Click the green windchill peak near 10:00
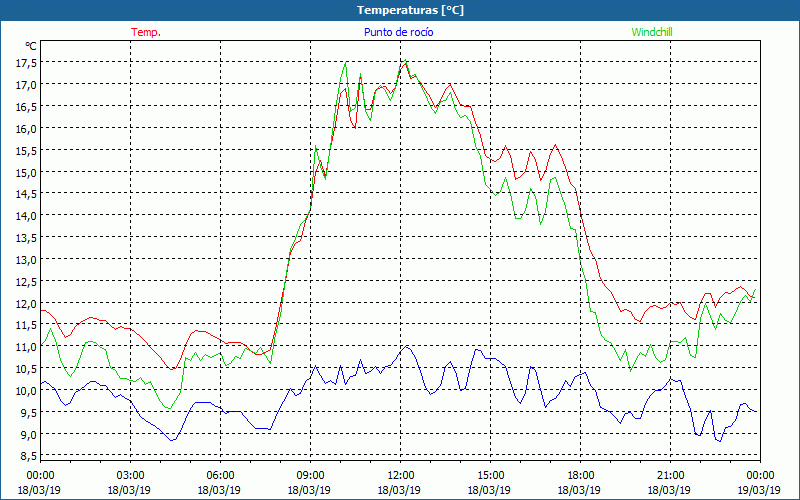The width and height of the screenshot is (800, 500). click(x=345, y=62)
